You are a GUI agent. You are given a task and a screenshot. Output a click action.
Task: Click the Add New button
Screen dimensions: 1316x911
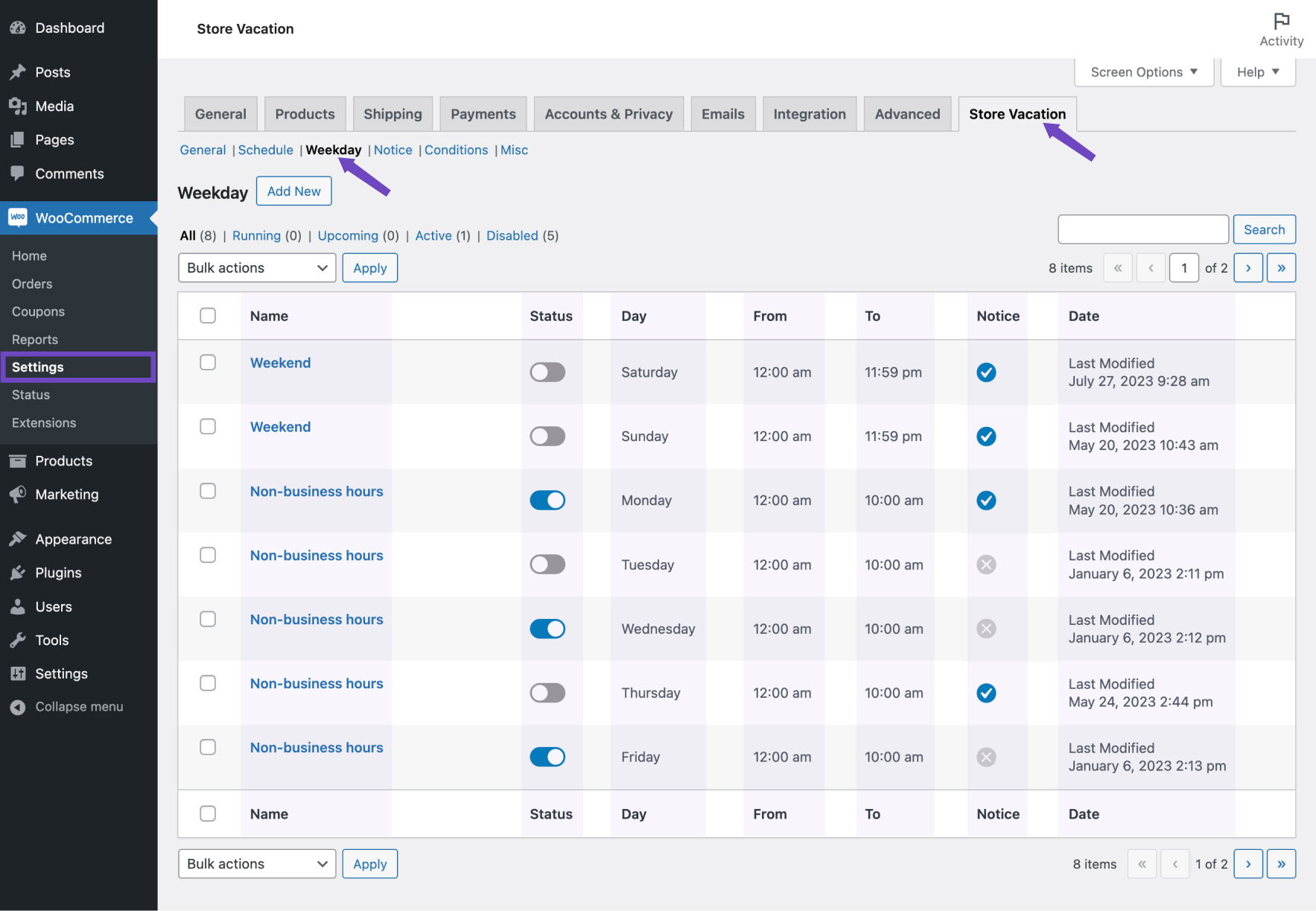tap(293, 191)
